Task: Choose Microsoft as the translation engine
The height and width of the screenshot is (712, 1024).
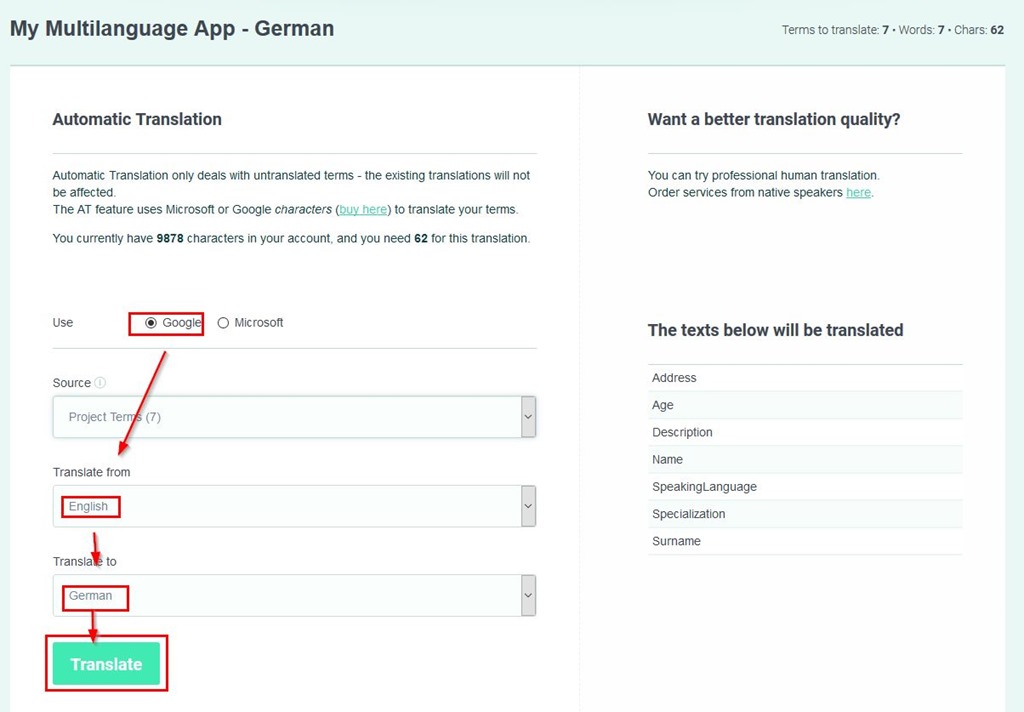Action: point(223,323)
